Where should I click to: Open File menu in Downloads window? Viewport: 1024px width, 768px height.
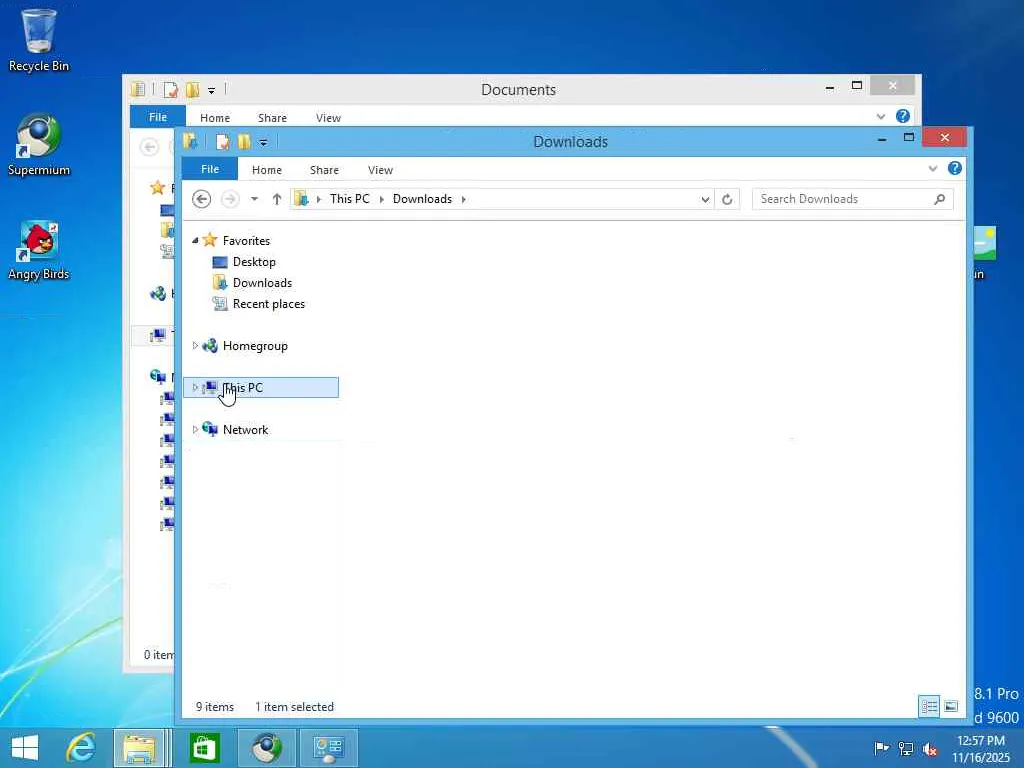210,168
